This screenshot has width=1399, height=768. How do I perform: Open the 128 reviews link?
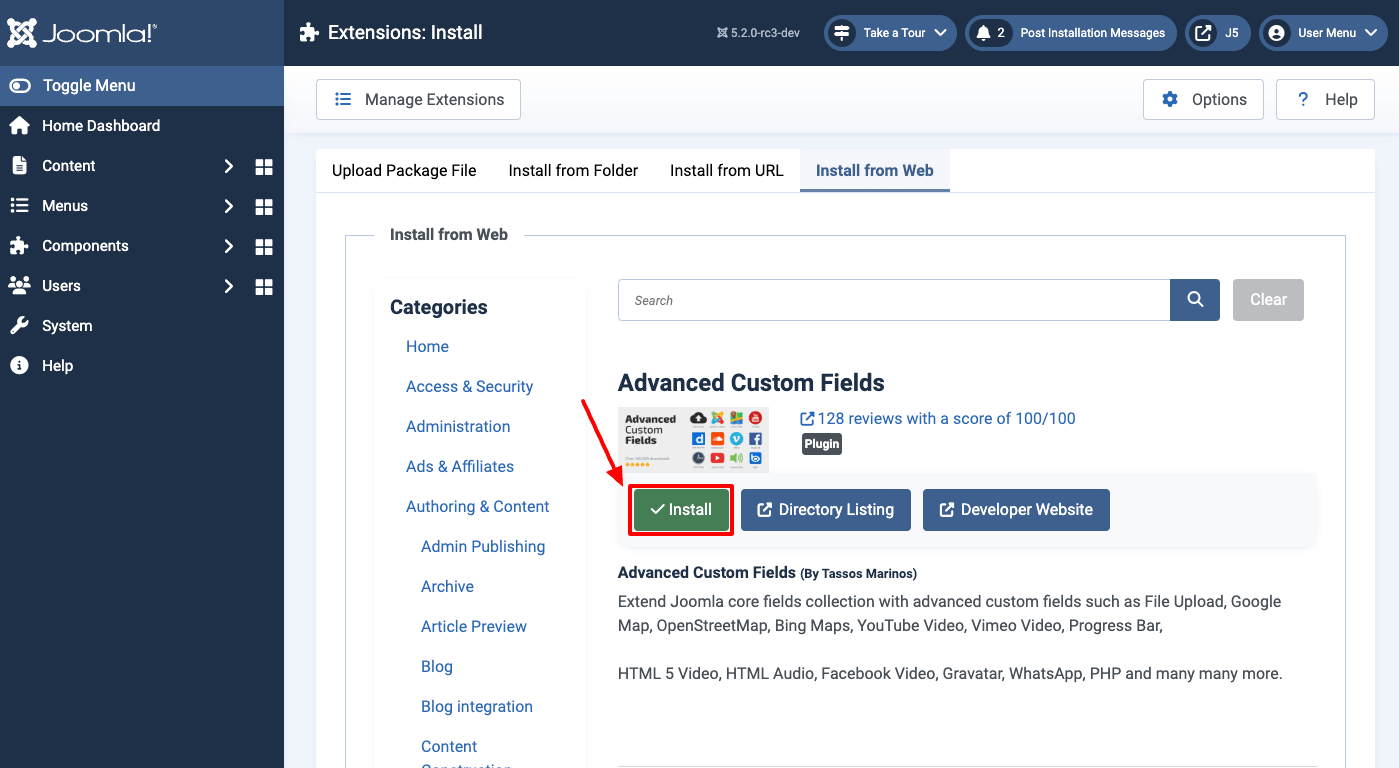(938, 419)
